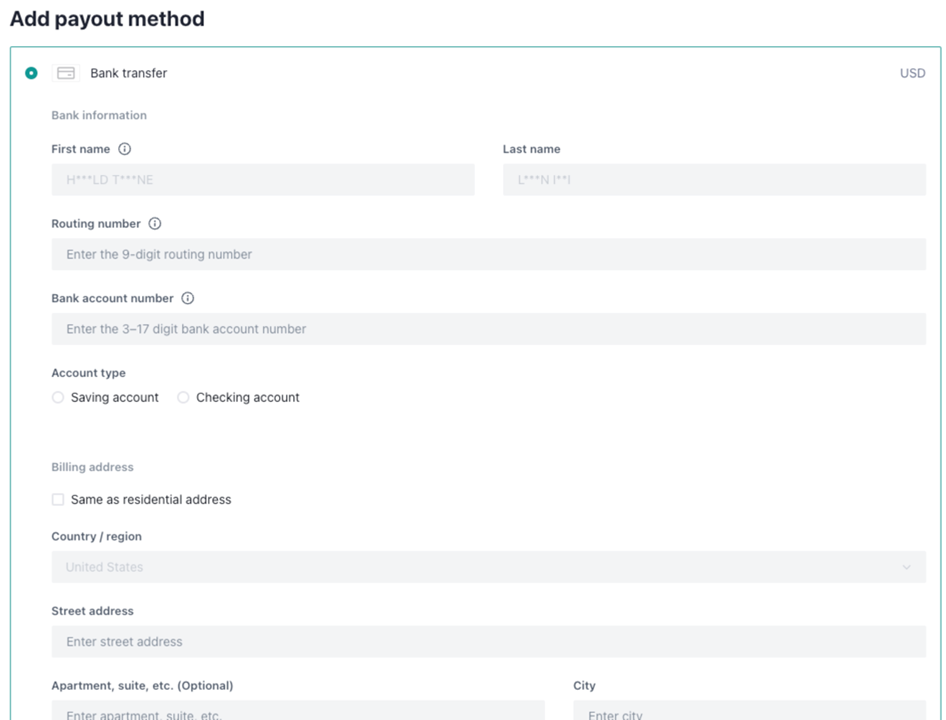Select the Bank transfer radio button

(32, 73)
